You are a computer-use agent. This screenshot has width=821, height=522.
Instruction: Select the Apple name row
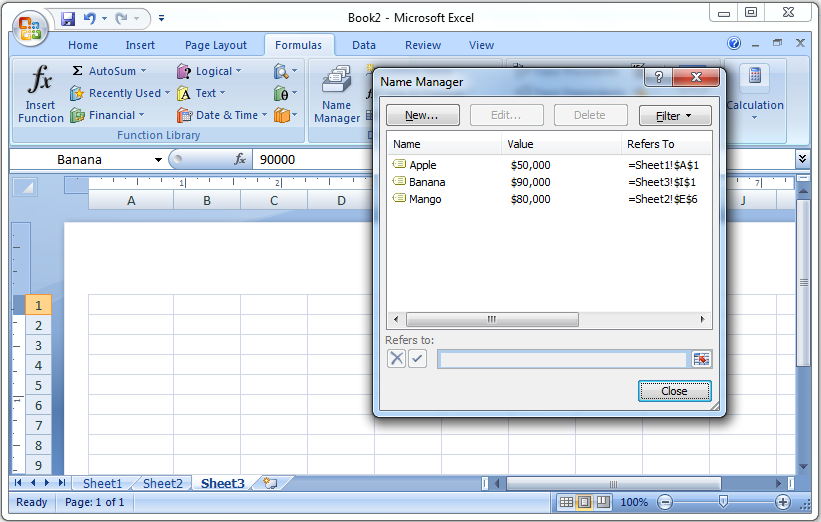coord(549,165)
